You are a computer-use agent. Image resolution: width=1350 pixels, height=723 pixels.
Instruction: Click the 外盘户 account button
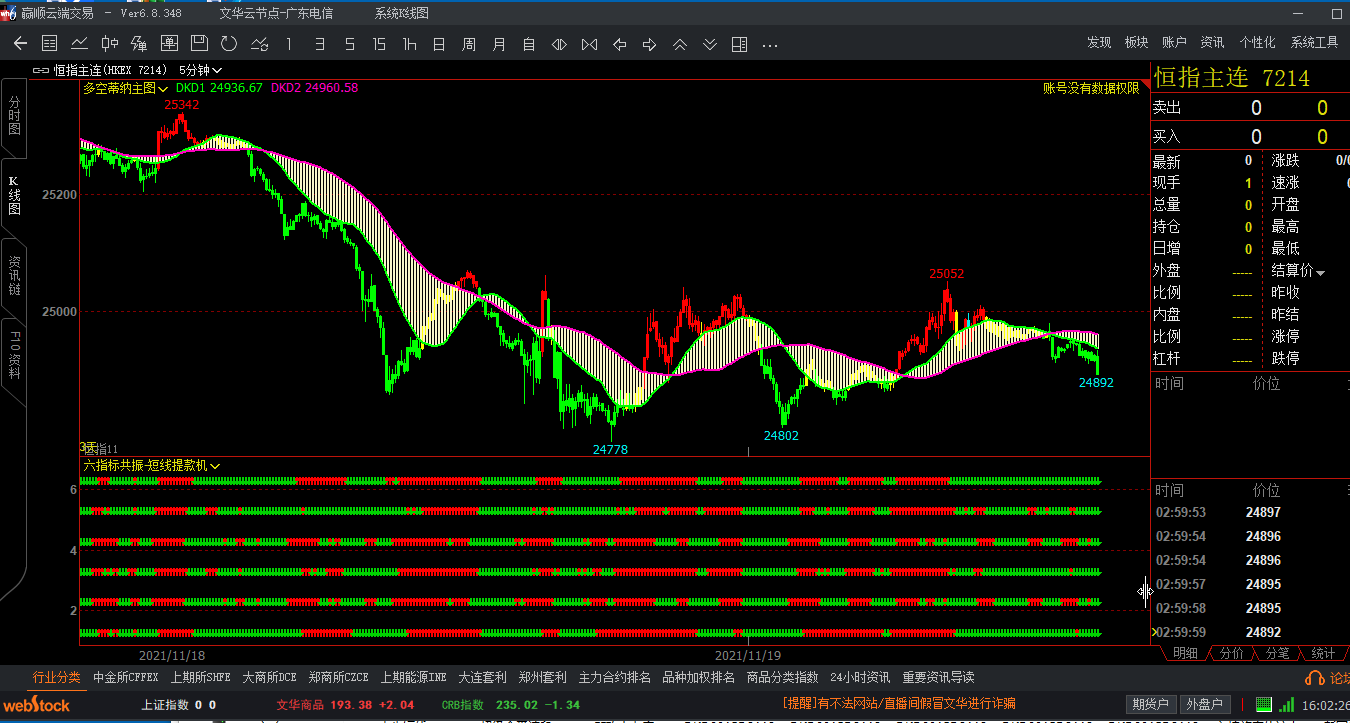pyautogui.click(x=1204, y=704)
